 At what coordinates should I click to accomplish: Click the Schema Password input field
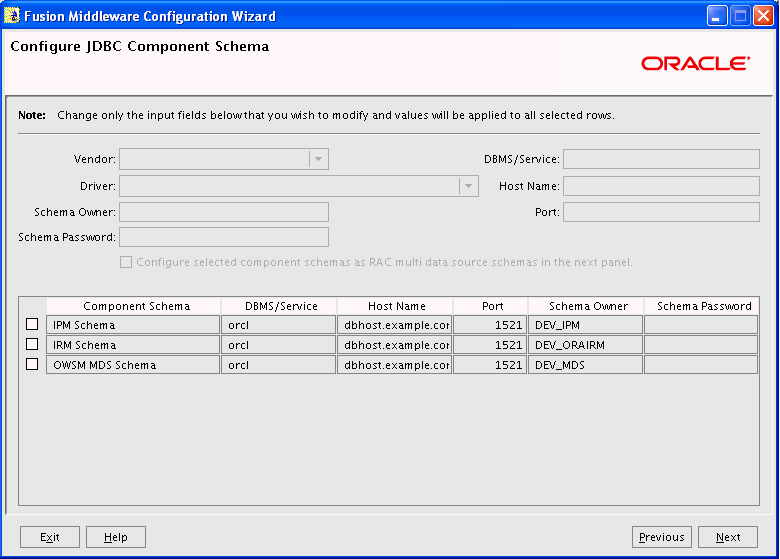224,237
